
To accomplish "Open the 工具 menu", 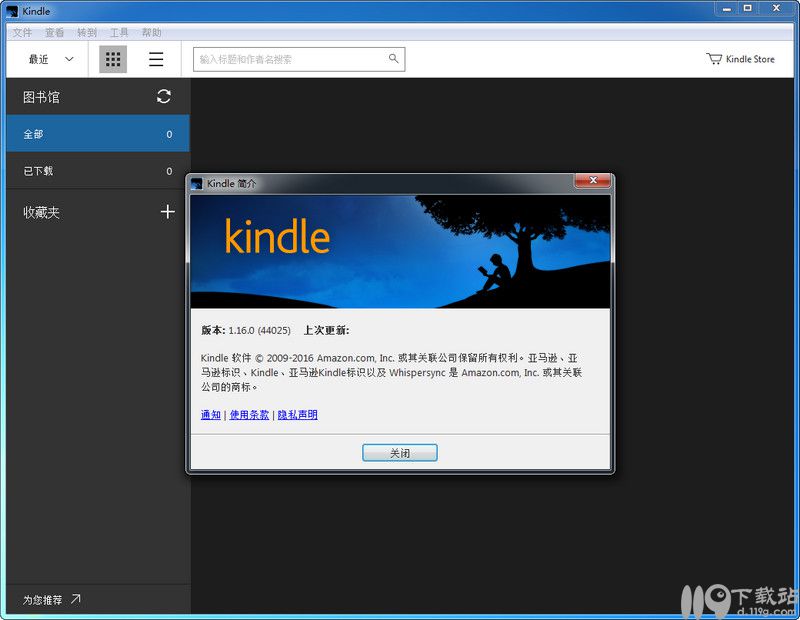I will coord(119,33).
